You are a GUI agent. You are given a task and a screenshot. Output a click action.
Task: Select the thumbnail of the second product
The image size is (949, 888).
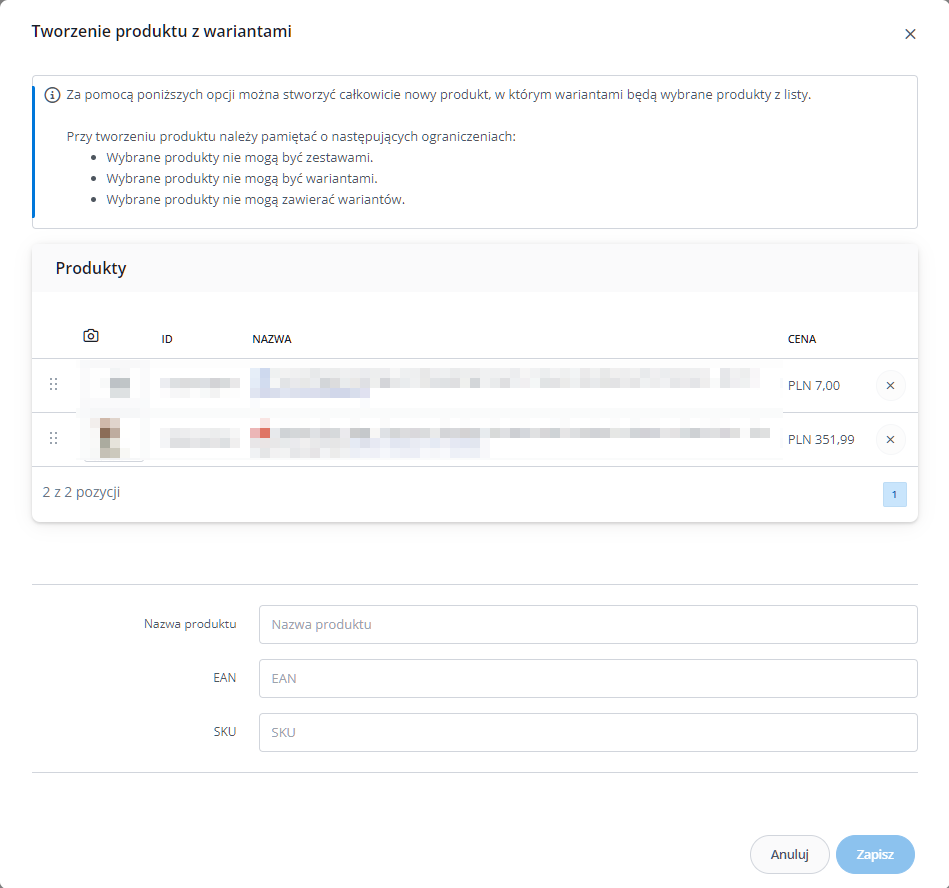pyautogui.click(x=114, y=438)
